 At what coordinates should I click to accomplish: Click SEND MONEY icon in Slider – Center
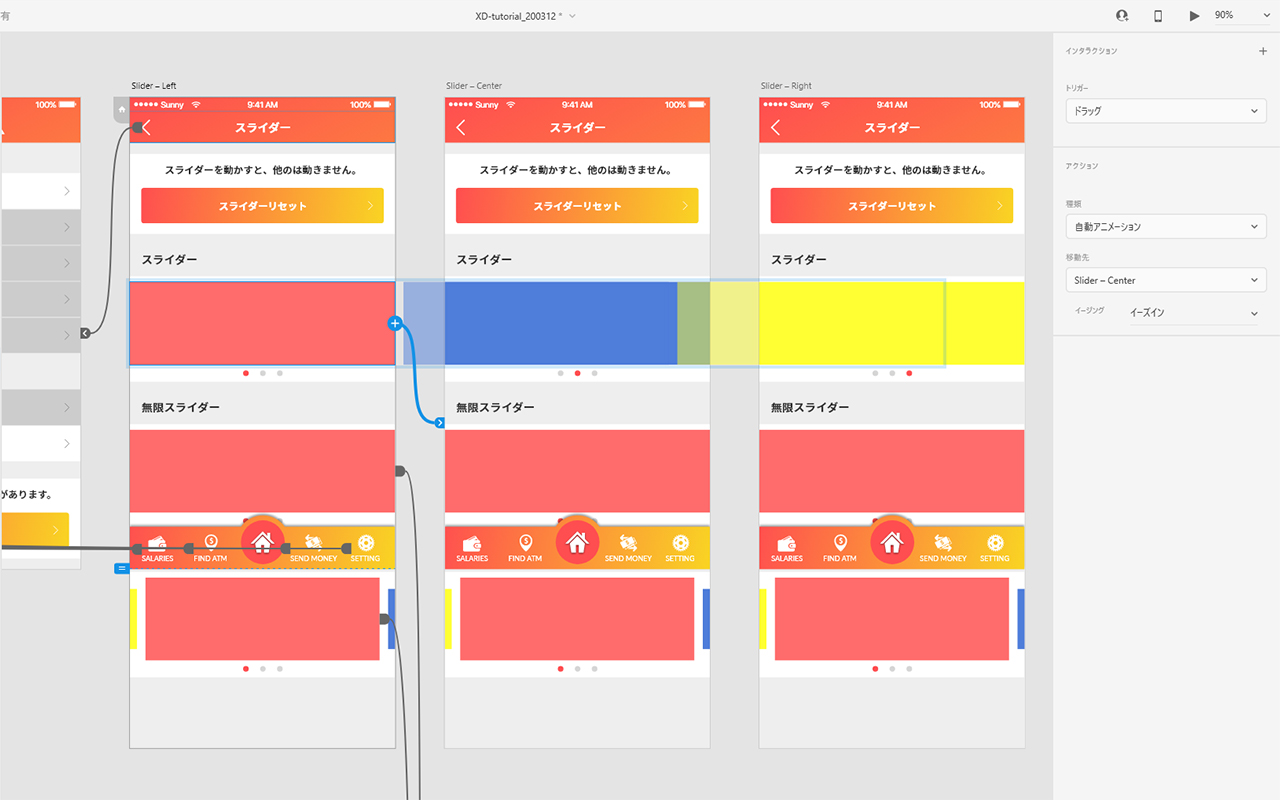click(x=628, y=543)
